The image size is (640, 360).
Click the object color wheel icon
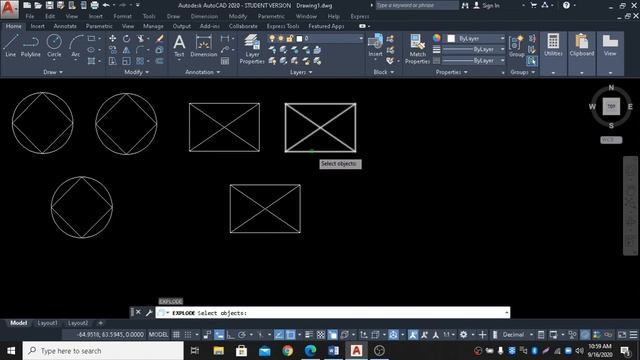437,38
